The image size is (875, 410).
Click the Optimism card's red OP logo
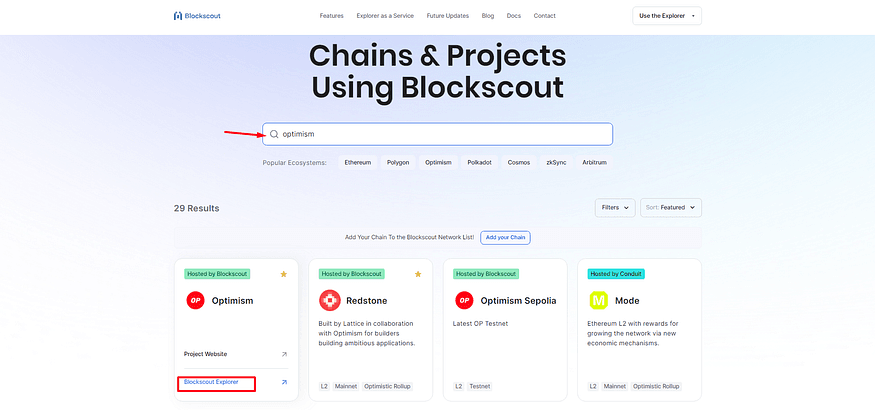tap(195, 300)
